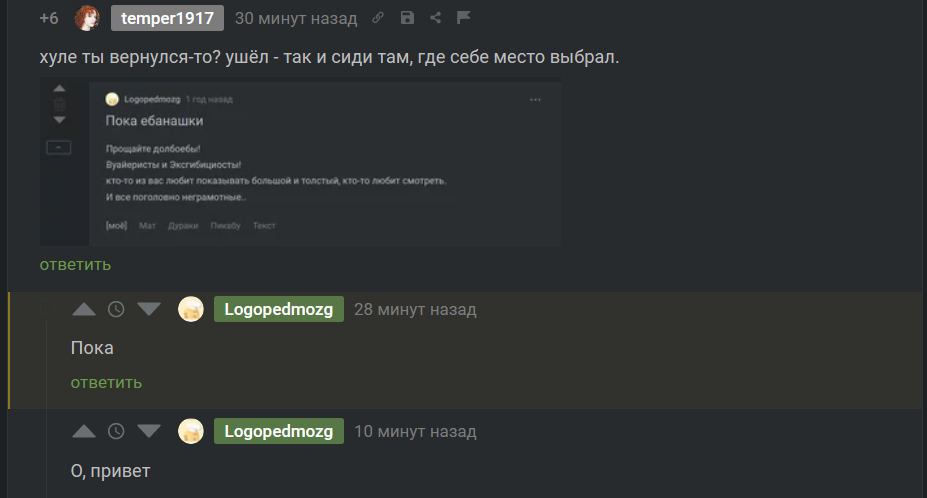Copy link icon next to temper1917's comment
Image resolution: width=927 pixels, height=498 pixels.
pos(378,18)
